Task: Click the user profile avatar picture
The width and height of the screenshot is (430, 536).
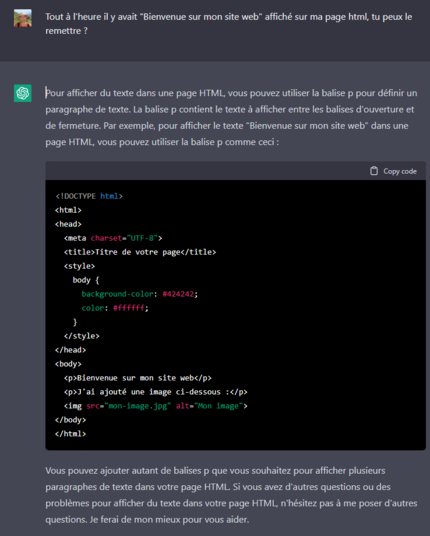Action: [23, 18]
